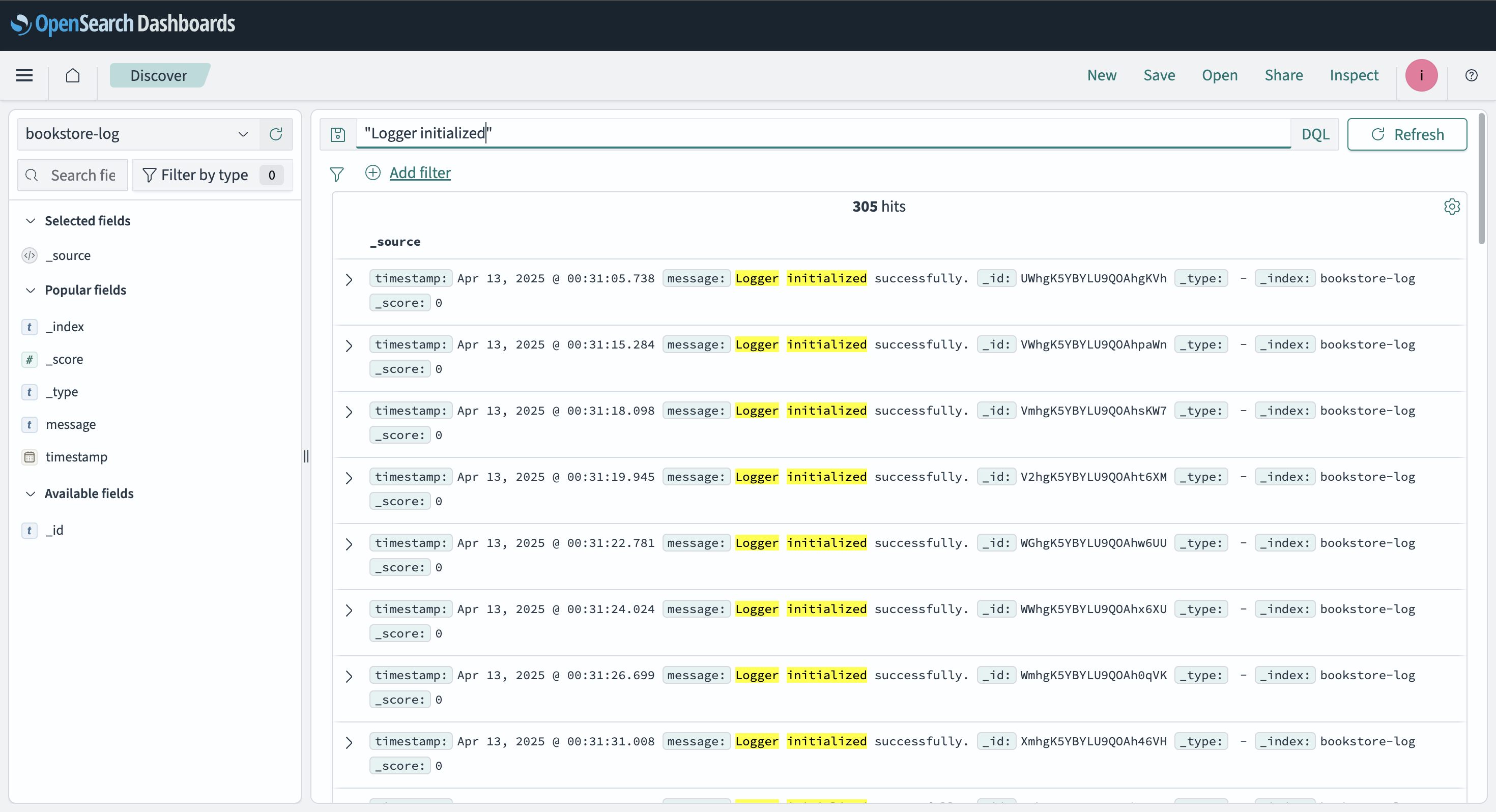Click the _id field type icon
The height and width of the screenshot is (812, 1496).
(30, 530)
